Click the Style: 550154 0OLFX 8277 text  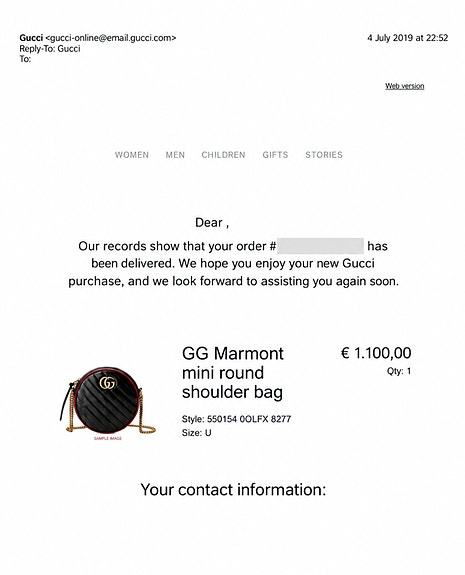tap(236, 419)
